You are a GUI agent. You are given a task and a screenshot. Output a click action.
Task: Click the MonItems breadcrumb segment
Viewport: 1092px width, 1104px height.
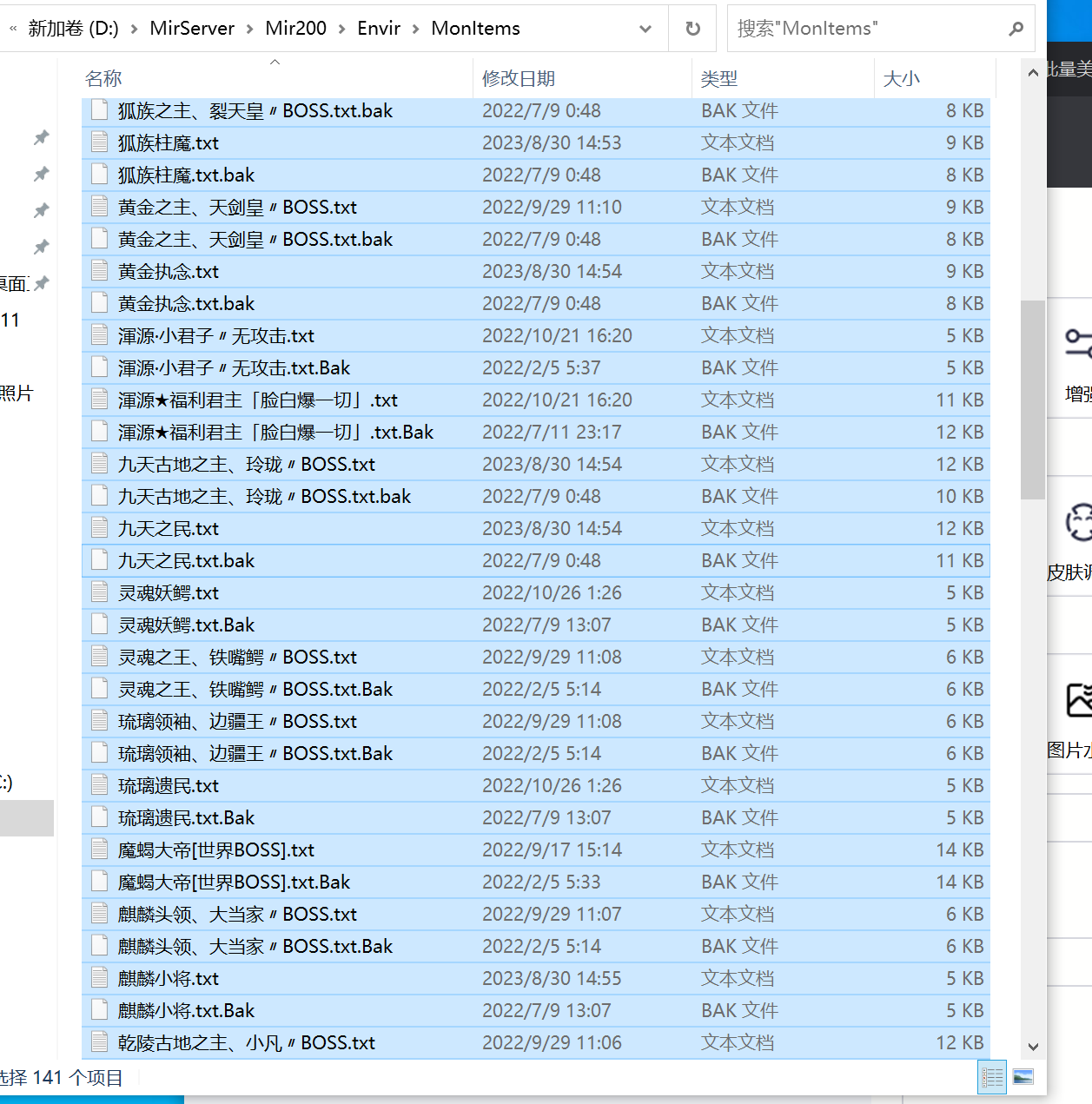click(x=475, y=29)
